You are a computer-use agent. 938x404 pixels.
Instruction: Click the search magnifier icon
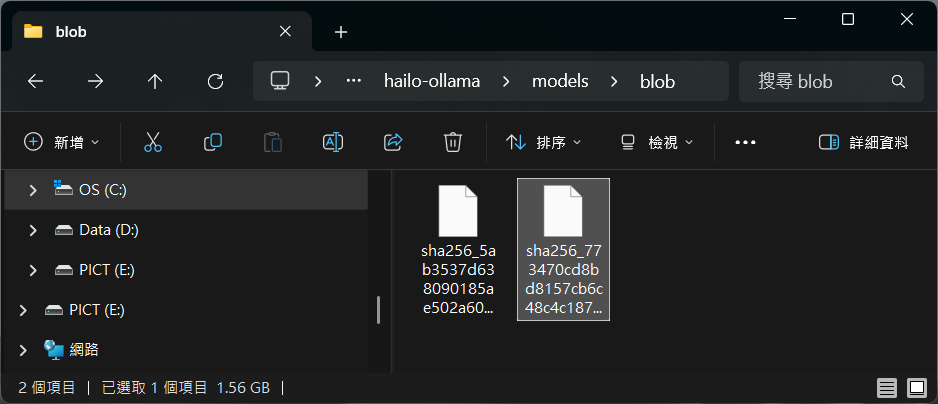click(898, 81)
